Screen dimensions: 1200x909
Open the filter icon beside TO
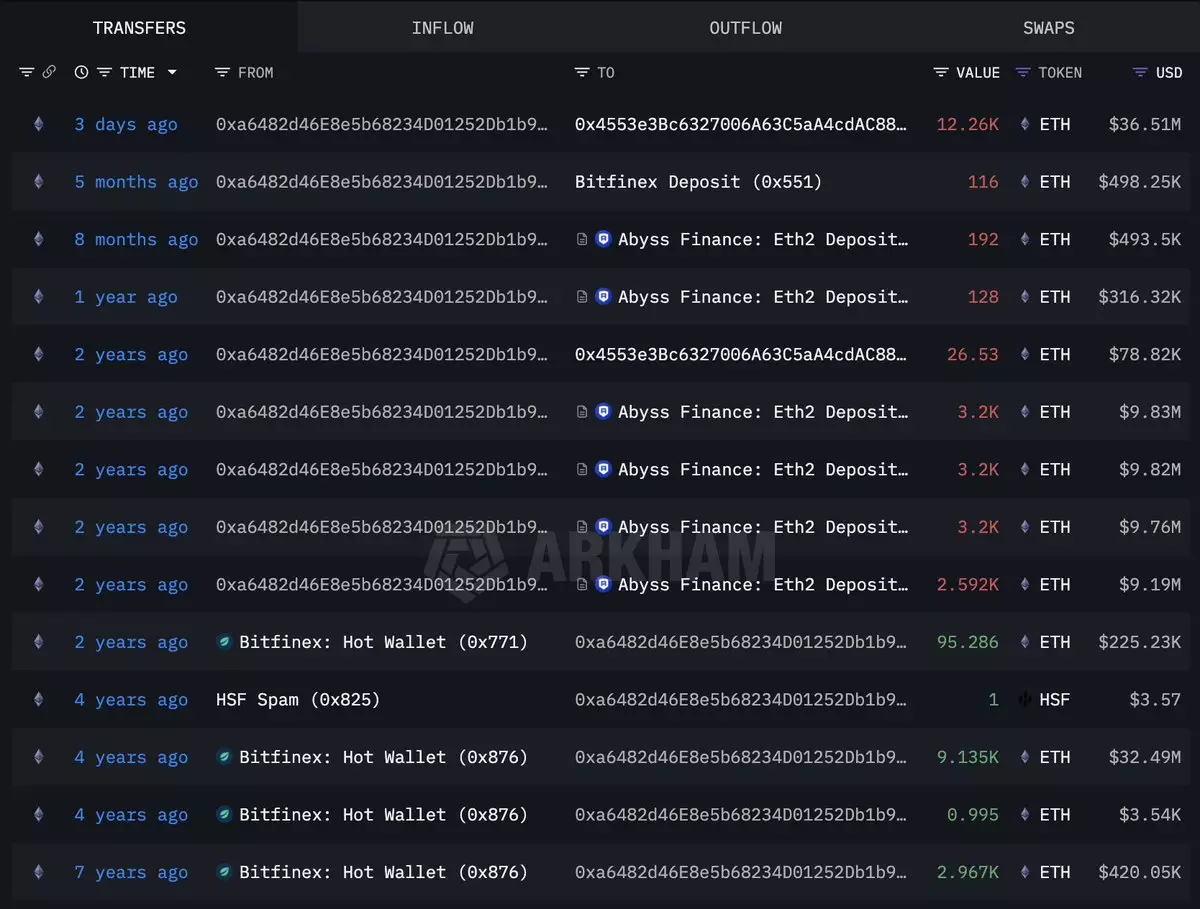(582, 73)
